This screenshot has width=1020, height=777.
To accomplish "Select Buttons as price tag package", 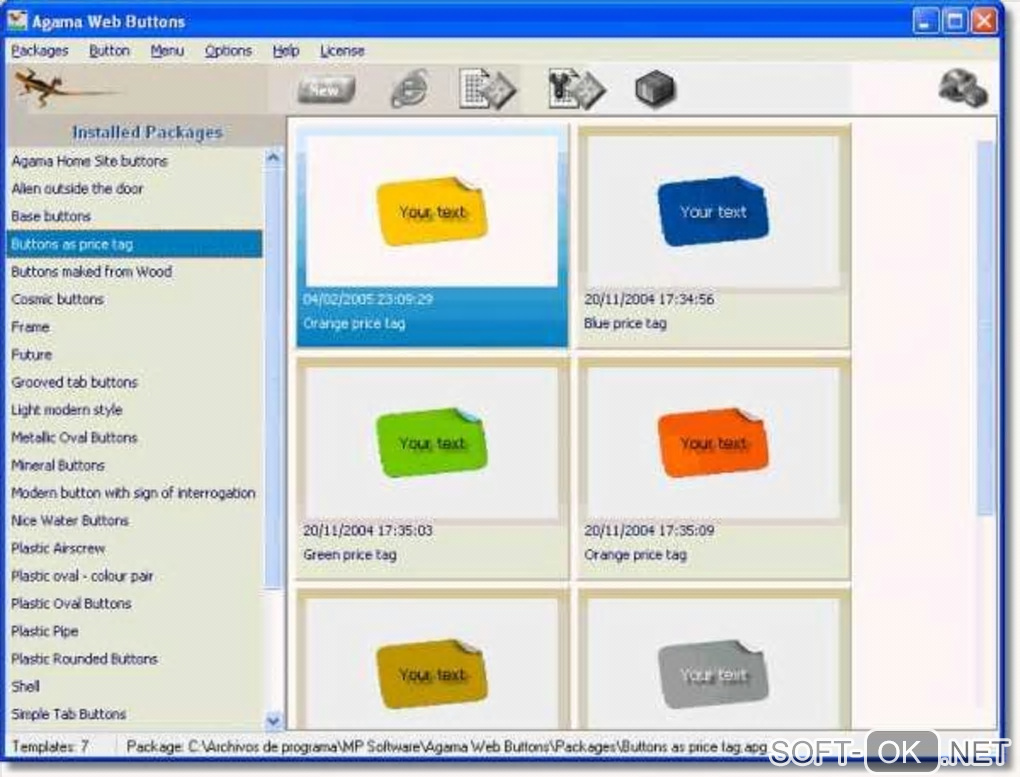I will click(135, 244).
